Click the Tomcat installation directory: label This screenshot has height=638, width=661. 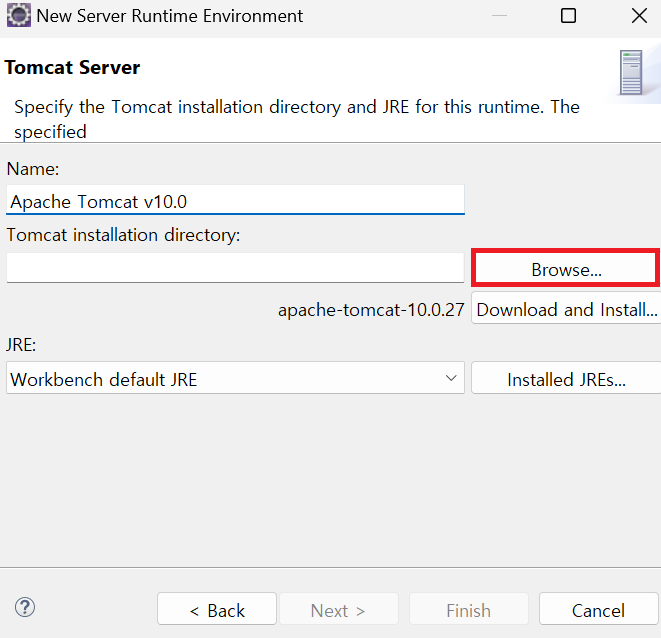coord(123,235)
